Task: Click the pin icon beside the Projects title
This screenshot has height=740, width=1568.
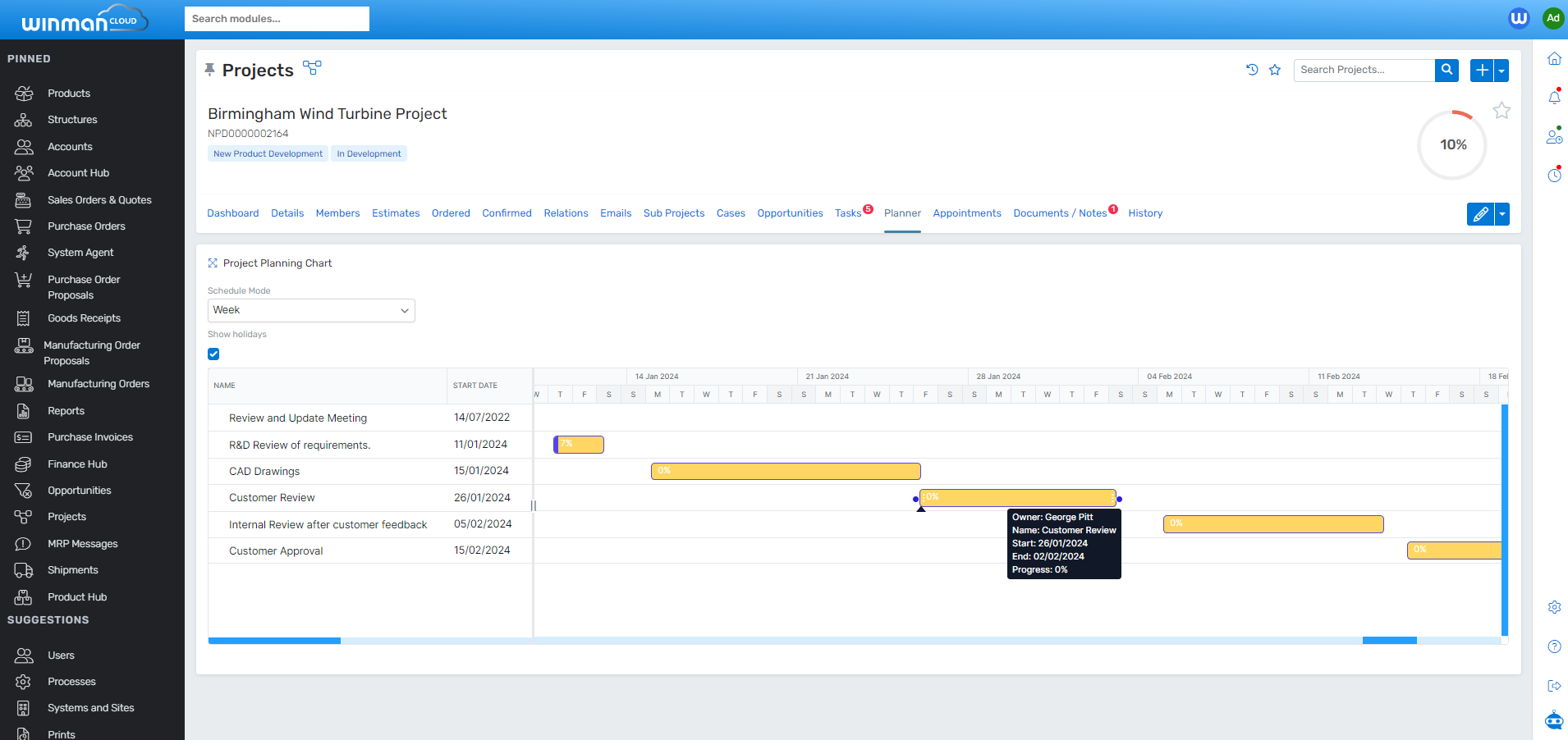Action: click(x=210, y=69)
